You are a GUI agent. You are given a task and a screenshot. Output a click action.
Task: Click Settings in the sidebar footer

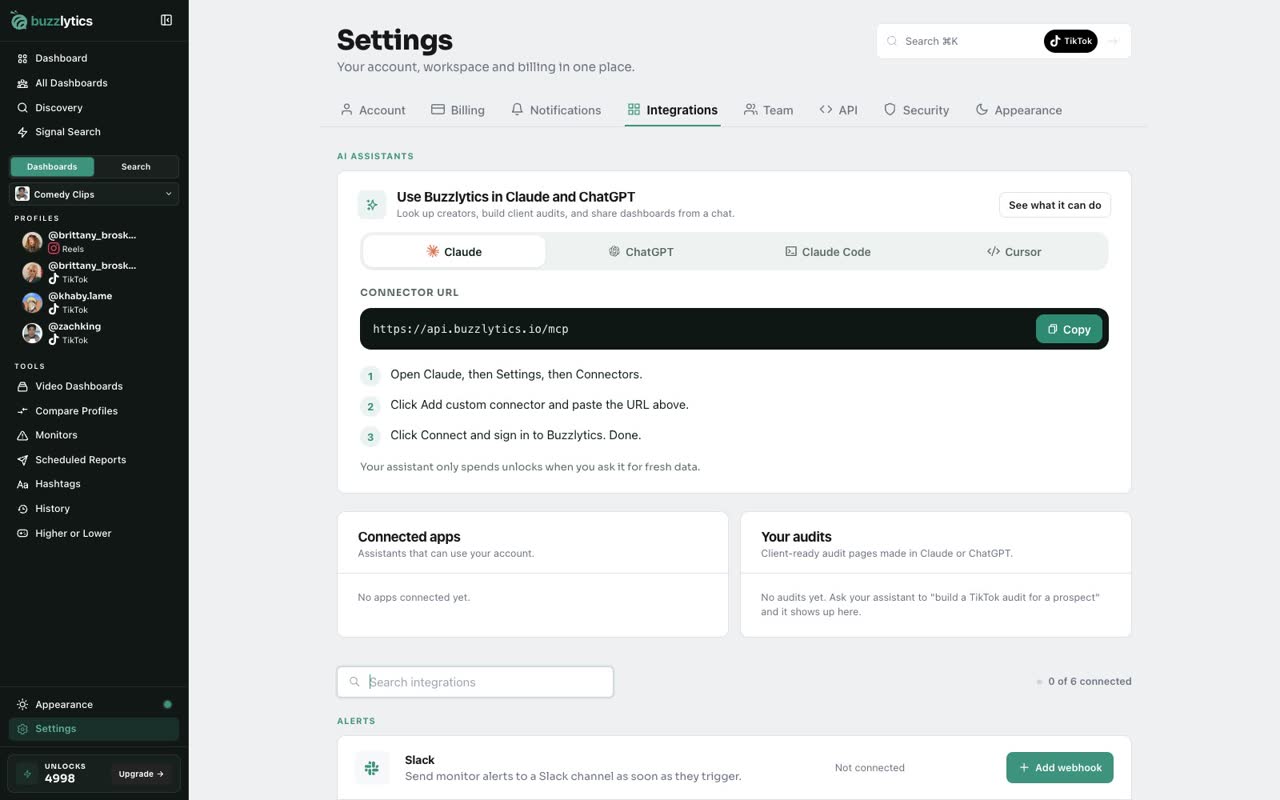pos(94,729)
